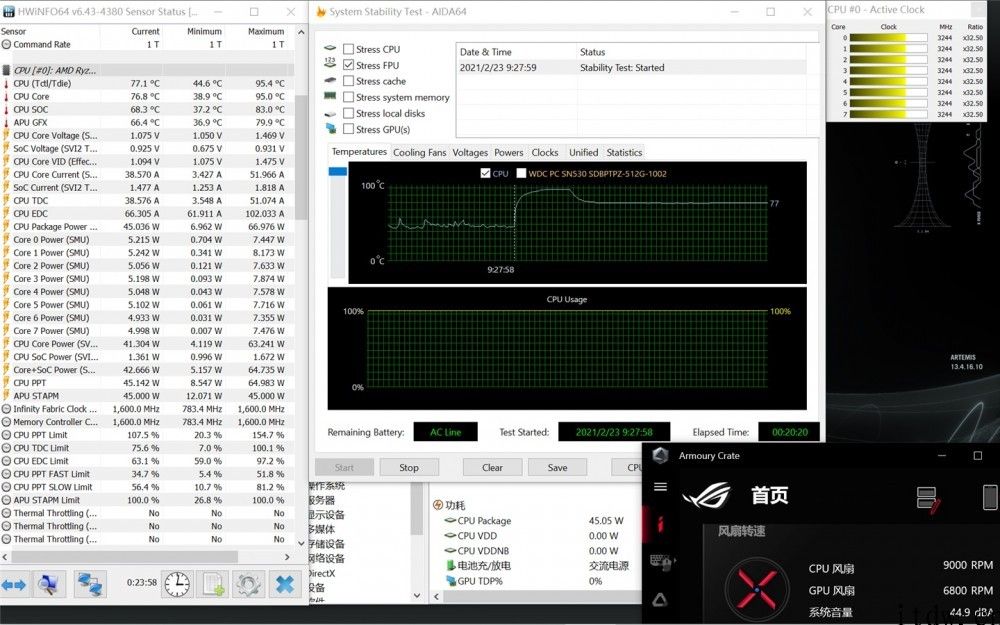Click the monitor icon beside Stress GPU(s)
Screen dimensions: 1000x625
pos(330,128)
